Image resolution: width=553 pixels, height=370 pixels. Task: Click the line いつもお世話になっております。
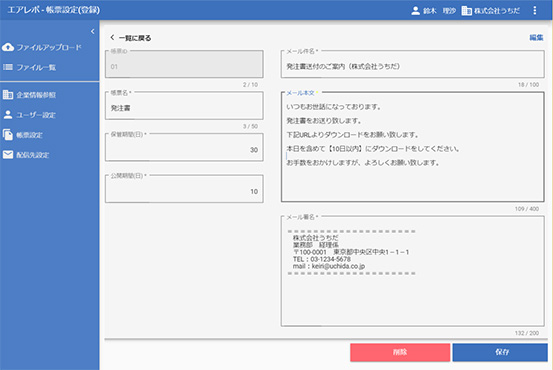(334, 107)
